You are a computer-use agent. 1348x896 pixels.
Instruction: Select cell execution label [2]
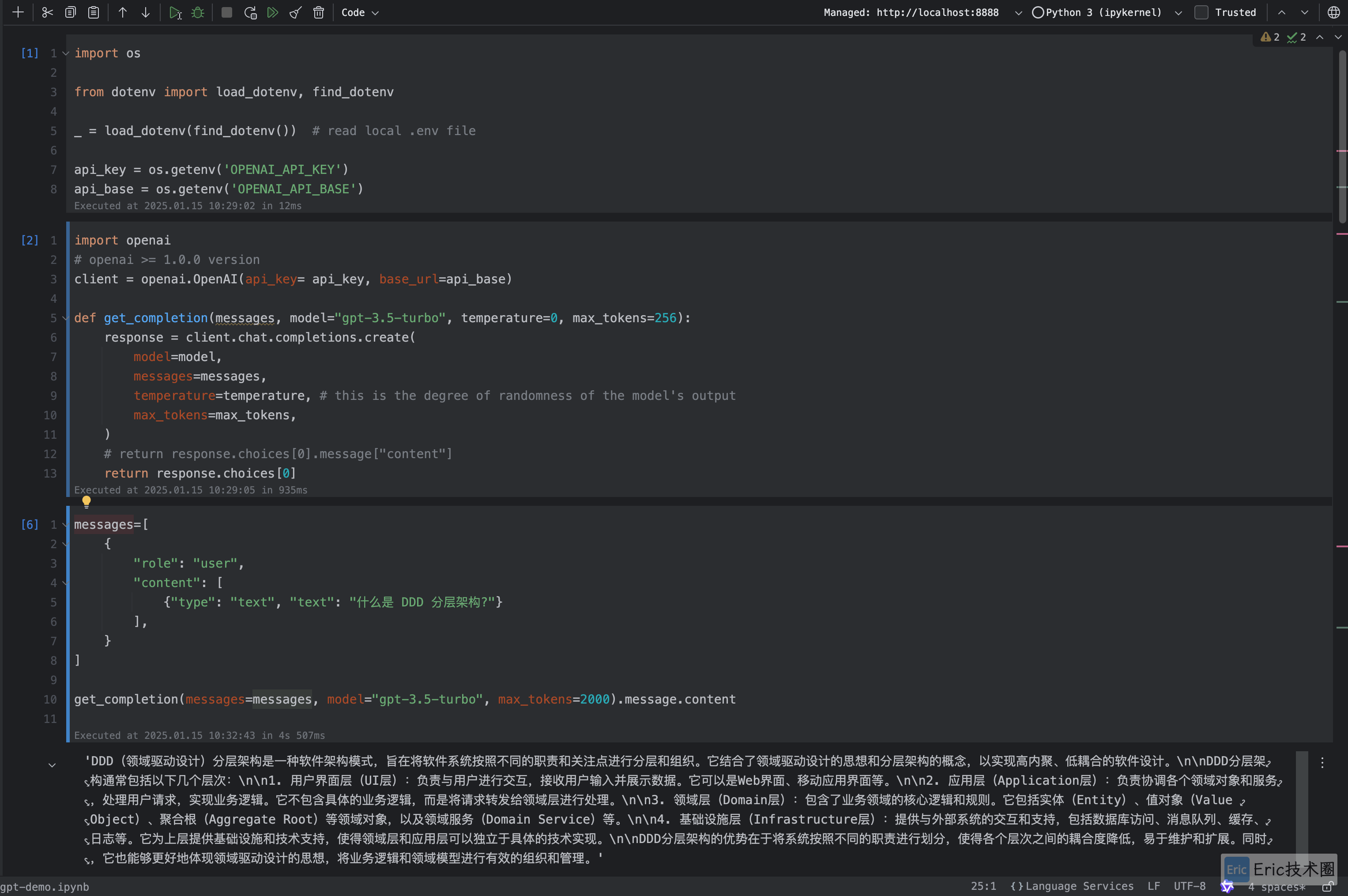click(30, 241)
